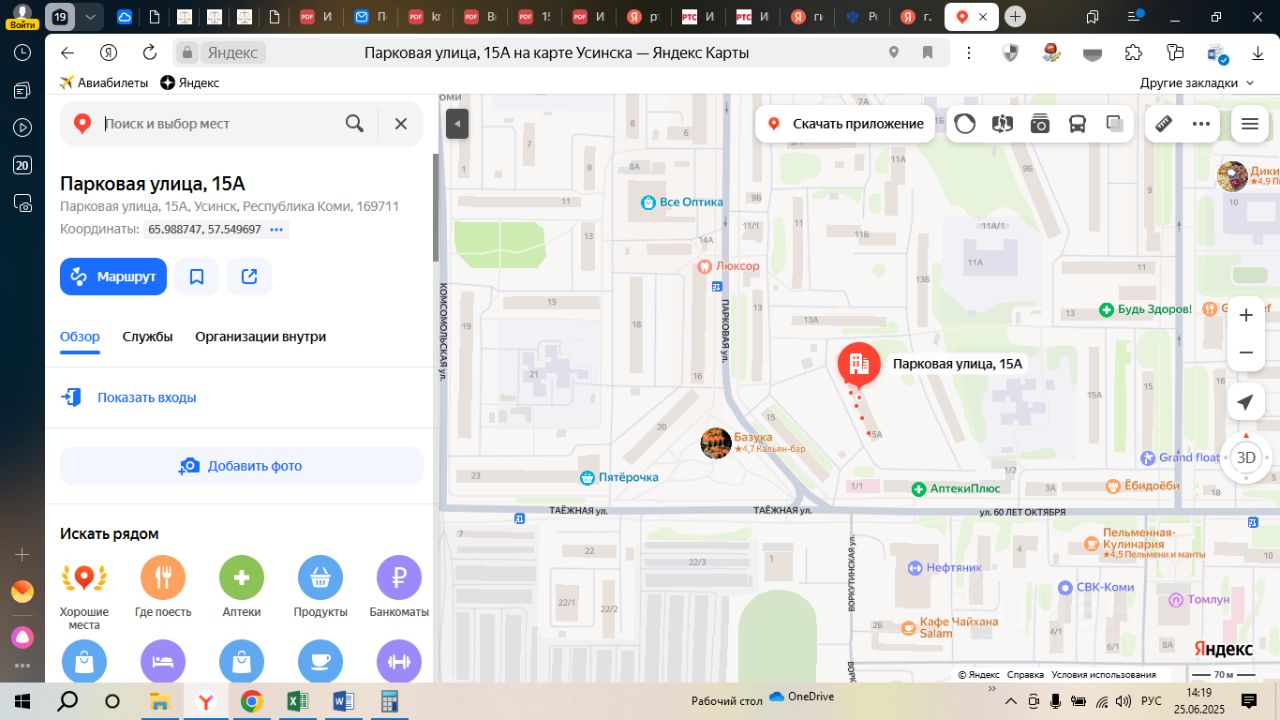
Task: Toggle 3D map tilt button
Action: (1246, 458)
